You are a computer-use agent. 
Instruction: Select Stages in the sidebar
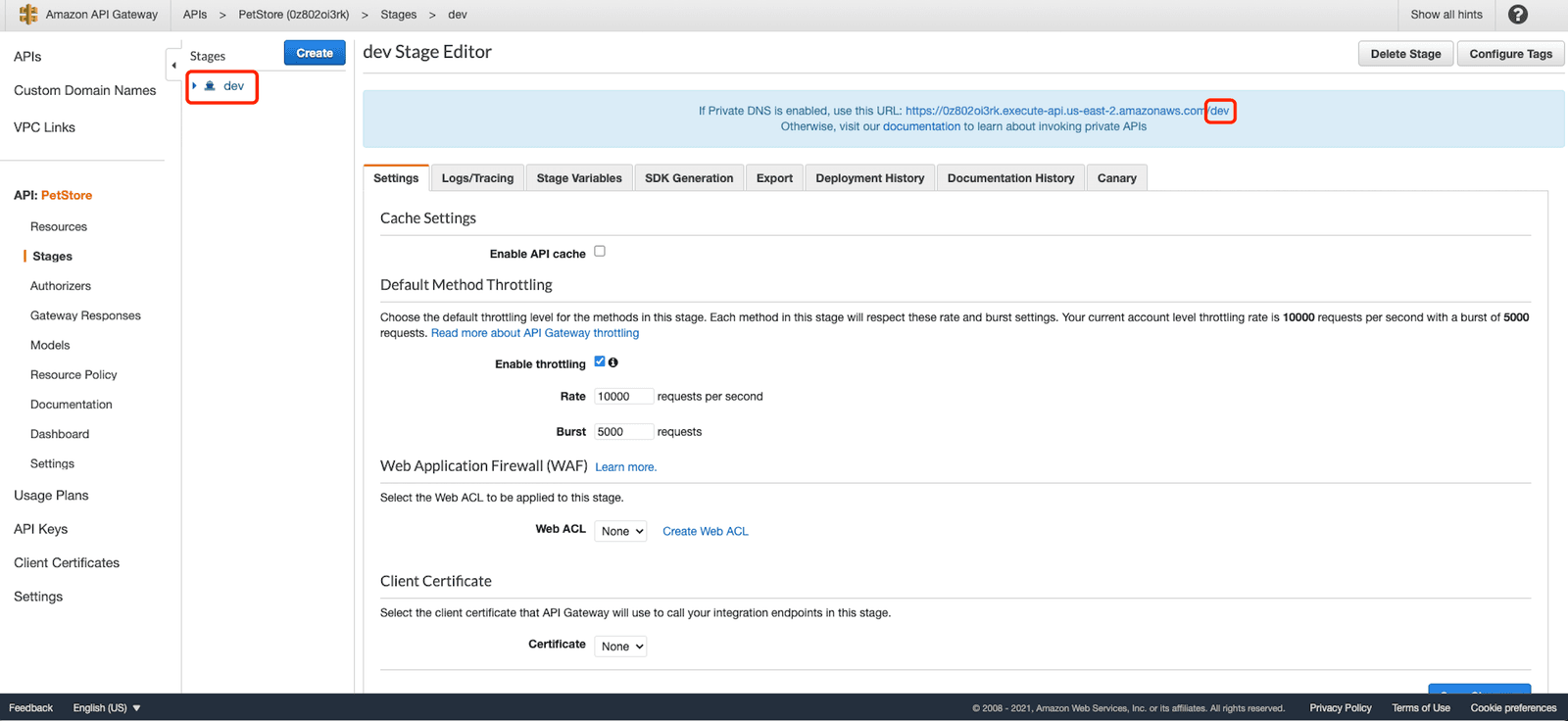pyautogui.click(x=52, y=257)
